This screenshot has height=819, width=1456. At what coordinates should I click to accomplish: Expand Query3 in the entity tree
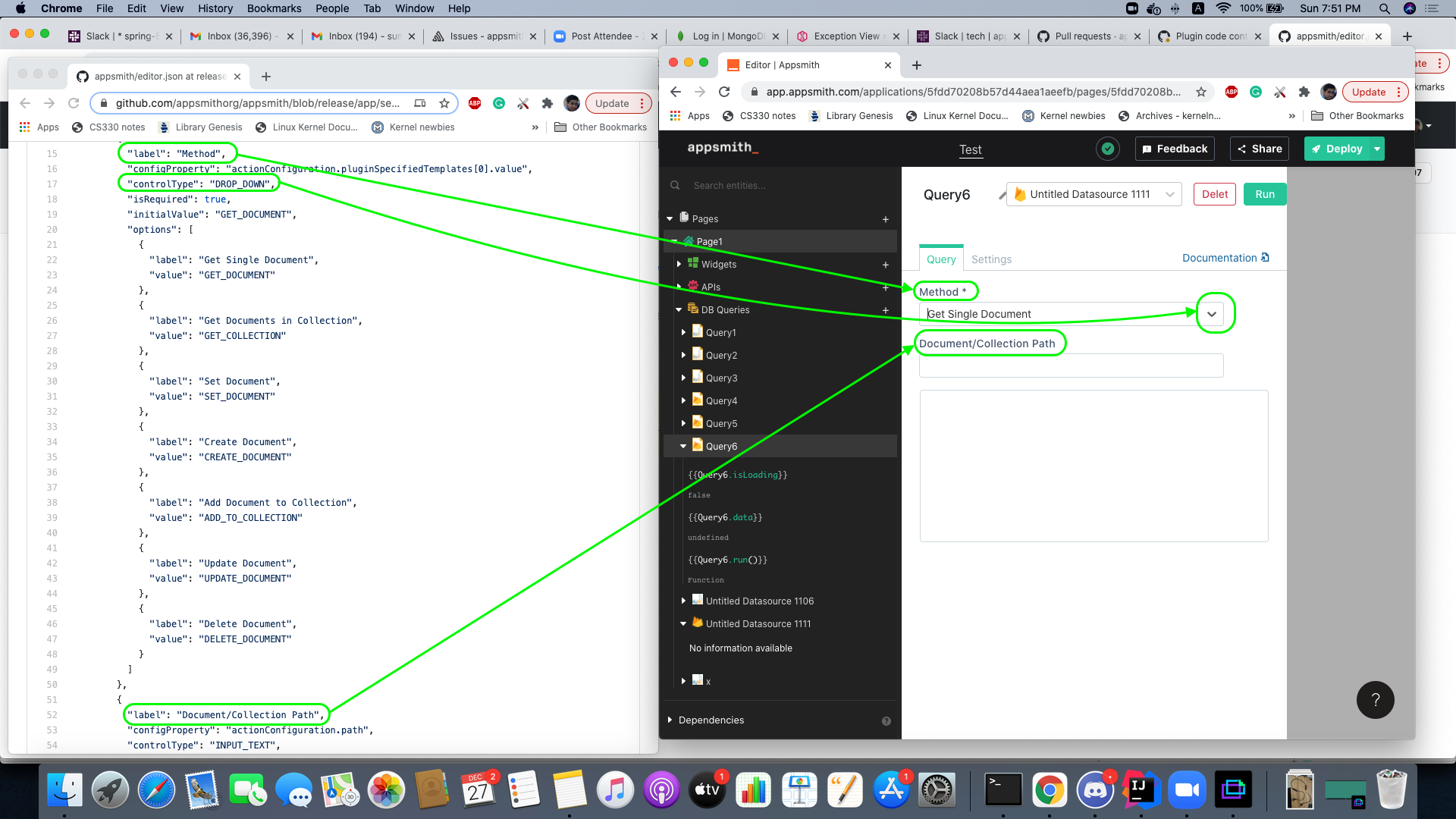[x=683, y=378]
